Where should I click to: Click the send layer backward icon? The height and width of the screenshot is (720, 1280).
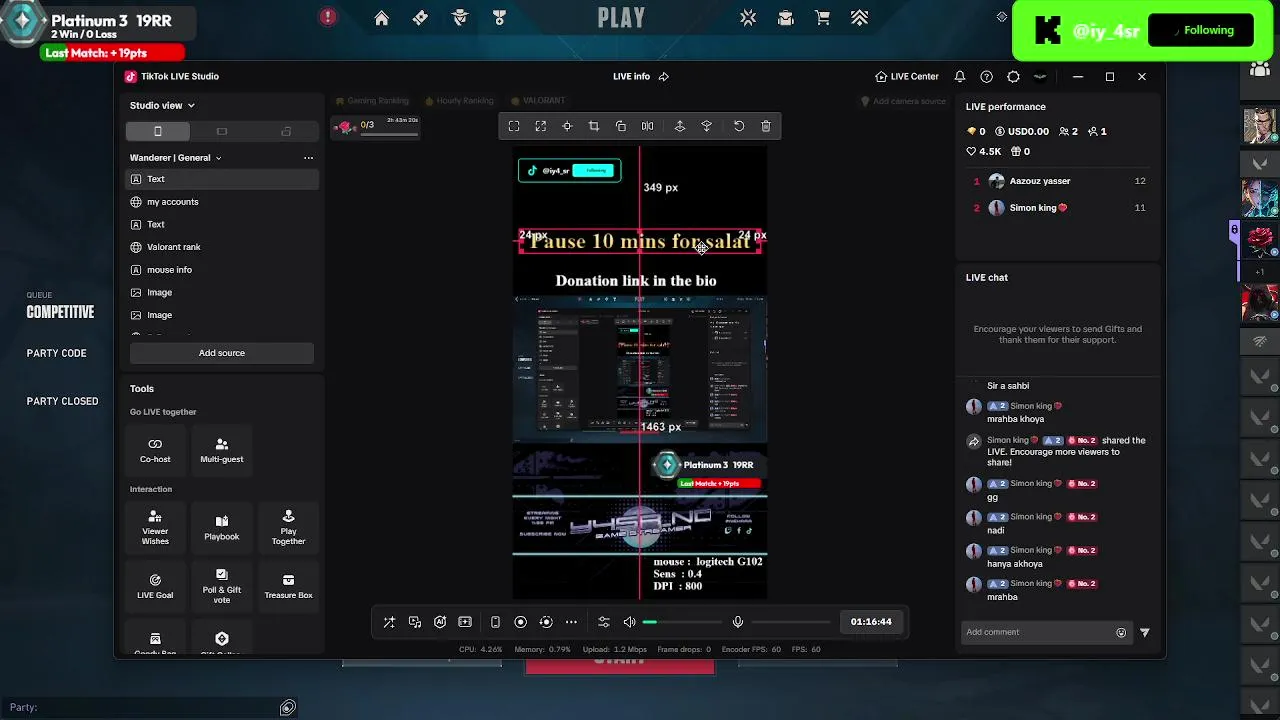(707, 126)
